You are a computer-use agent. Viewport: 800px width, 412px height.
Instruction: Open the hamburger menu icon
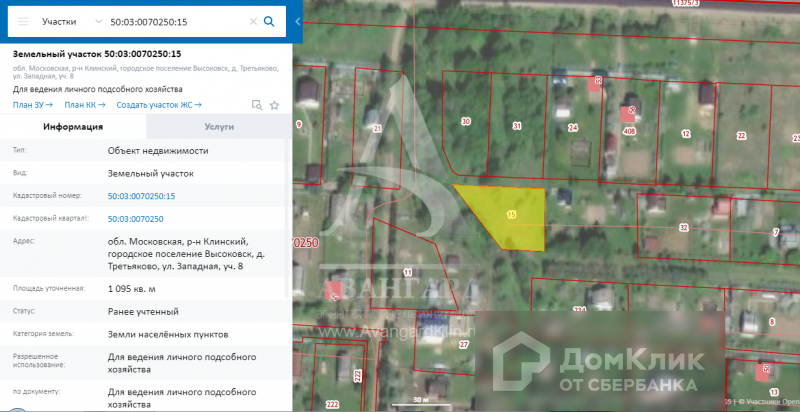coord(23,21)
